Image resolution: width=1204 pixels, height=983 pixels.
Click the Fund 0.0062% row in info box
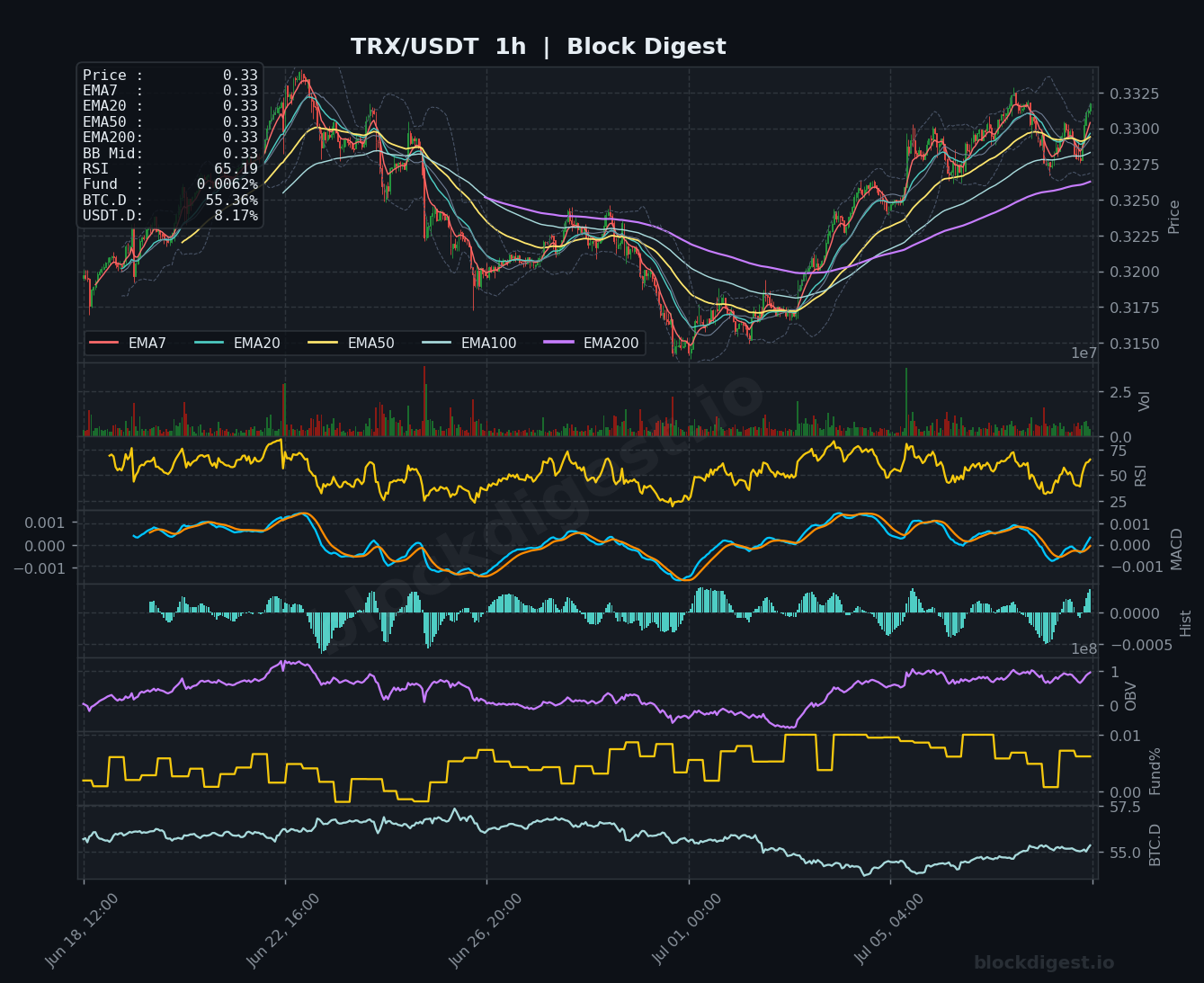pyautogui.click(x=170, y=184)
